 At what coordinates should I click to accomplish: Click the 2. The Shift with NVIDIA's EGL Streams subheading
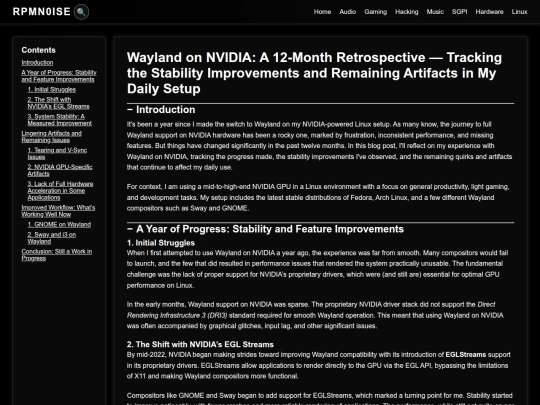click(200, 345)
